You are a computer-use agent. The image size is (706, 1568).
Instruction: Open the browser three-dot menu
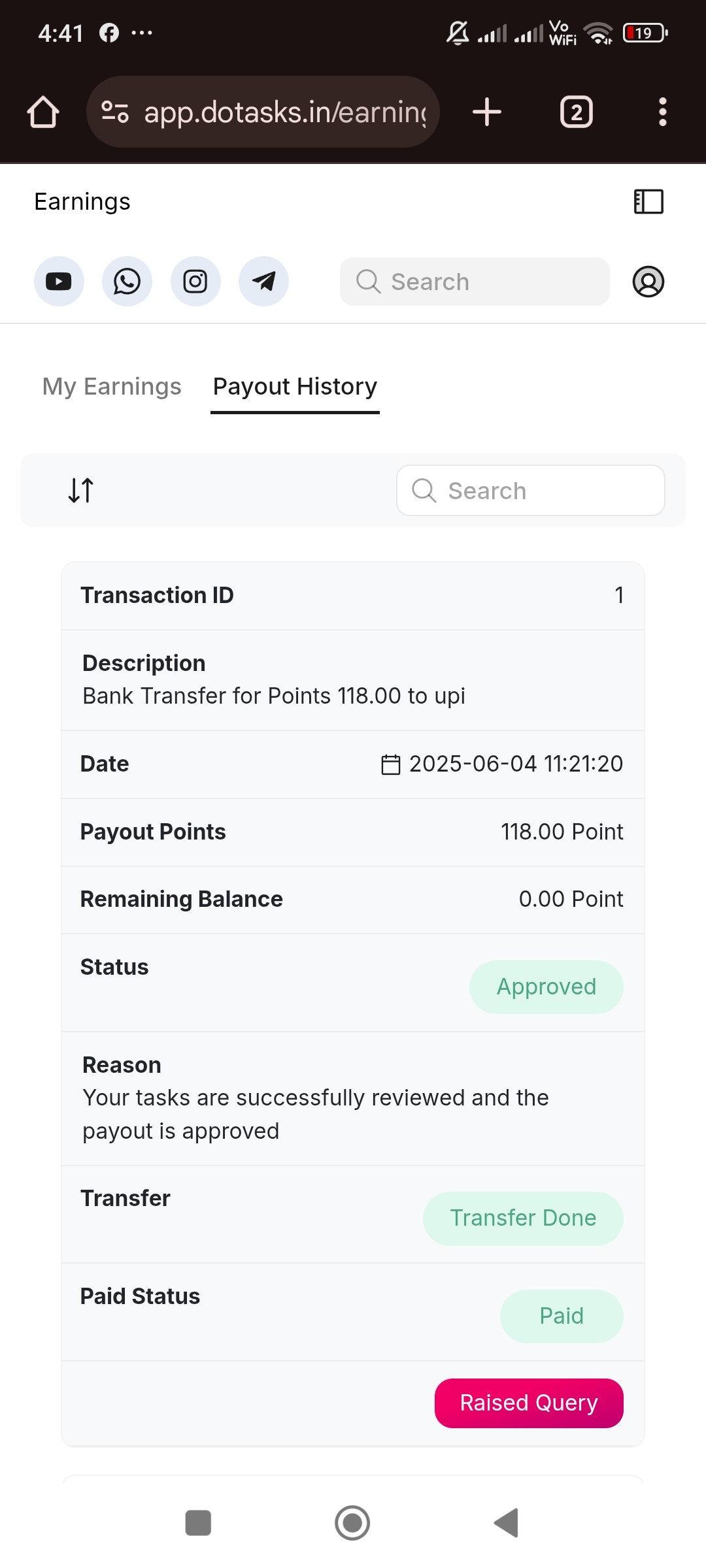coord(663,112)
